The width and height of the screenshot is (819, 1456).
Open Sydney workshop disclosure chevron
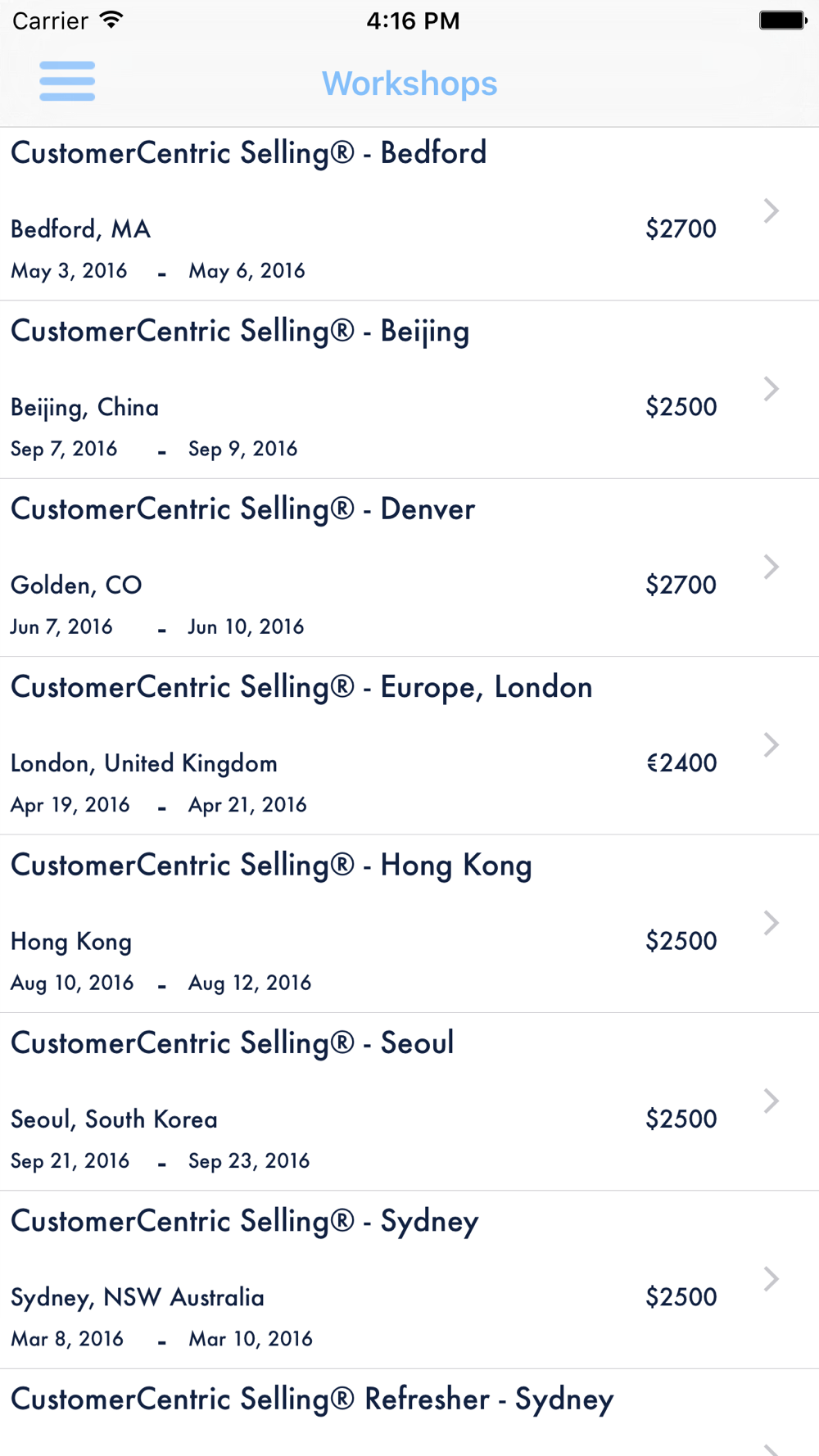pyautogui.click(x=771, y=1279)
